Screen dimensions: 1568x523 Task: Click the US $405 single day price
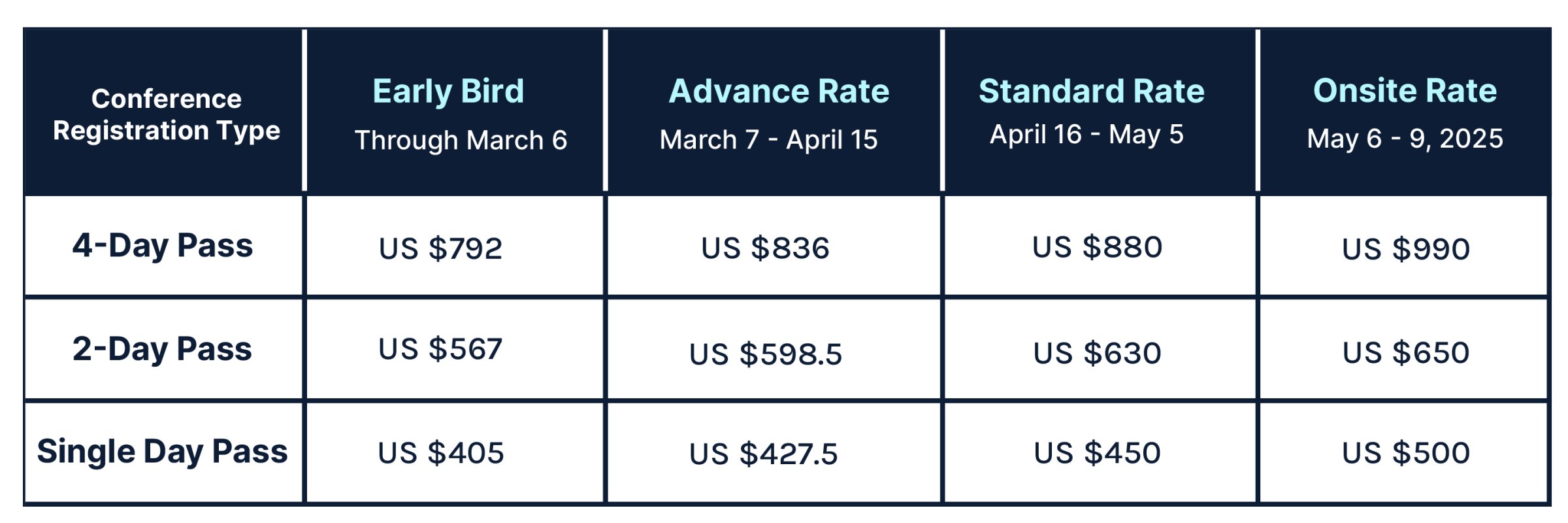point(441,452)
